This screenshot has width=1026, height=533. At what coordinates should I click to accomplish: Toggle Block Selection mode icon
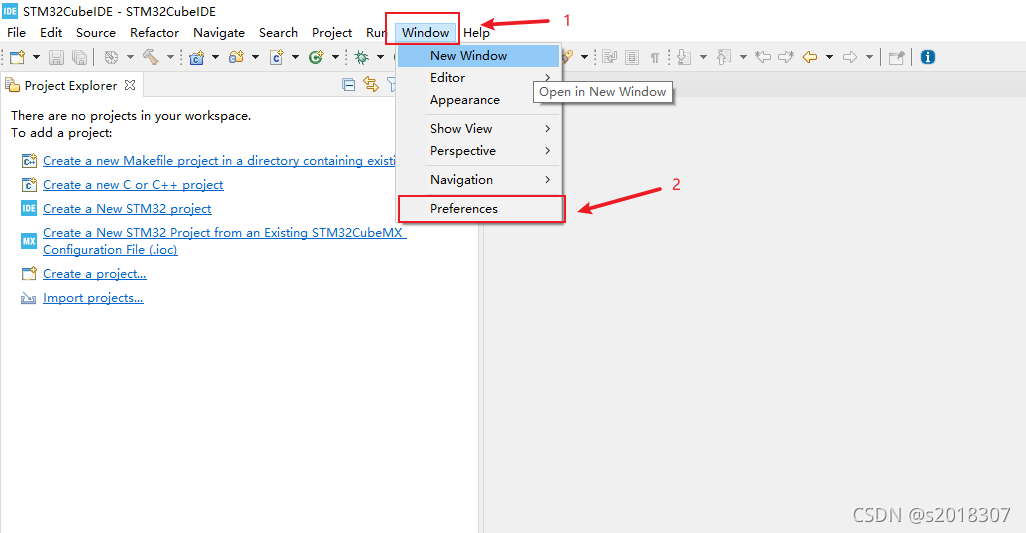click(631, 58)
